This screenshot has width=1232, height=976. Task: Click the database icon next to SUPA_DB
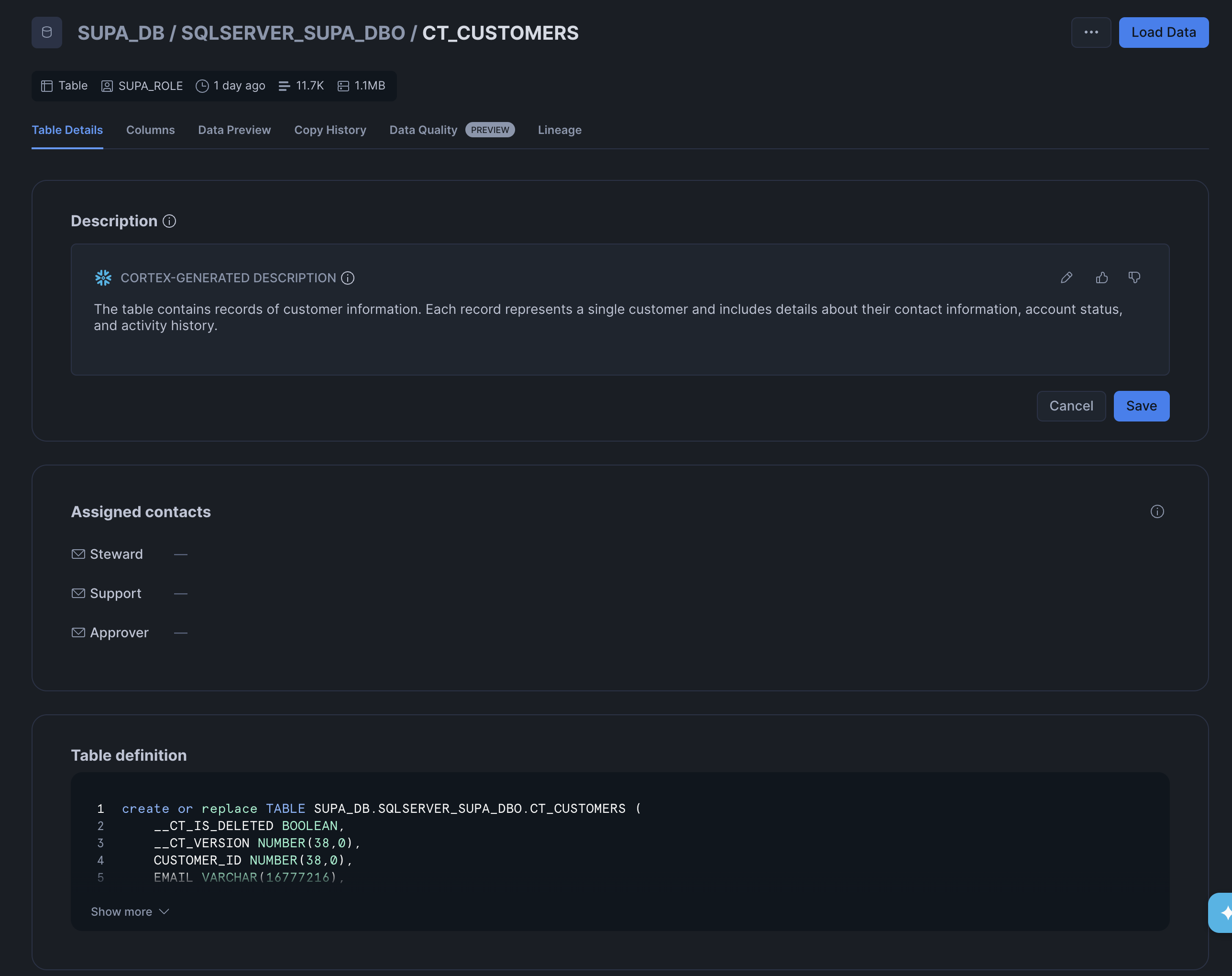pos(47,33)
